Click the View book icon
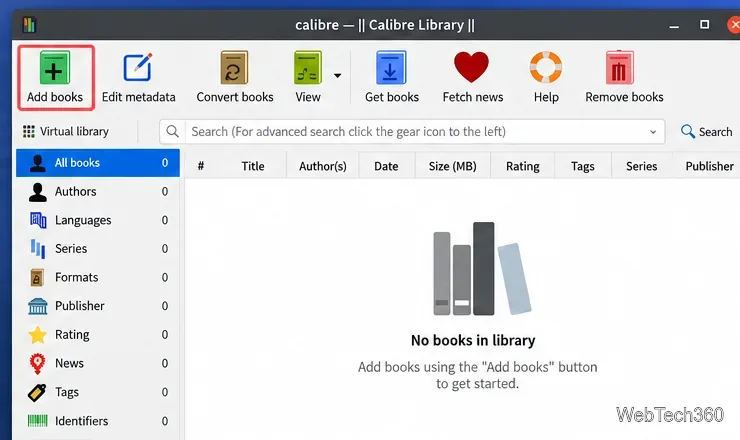 coord(308,68)
